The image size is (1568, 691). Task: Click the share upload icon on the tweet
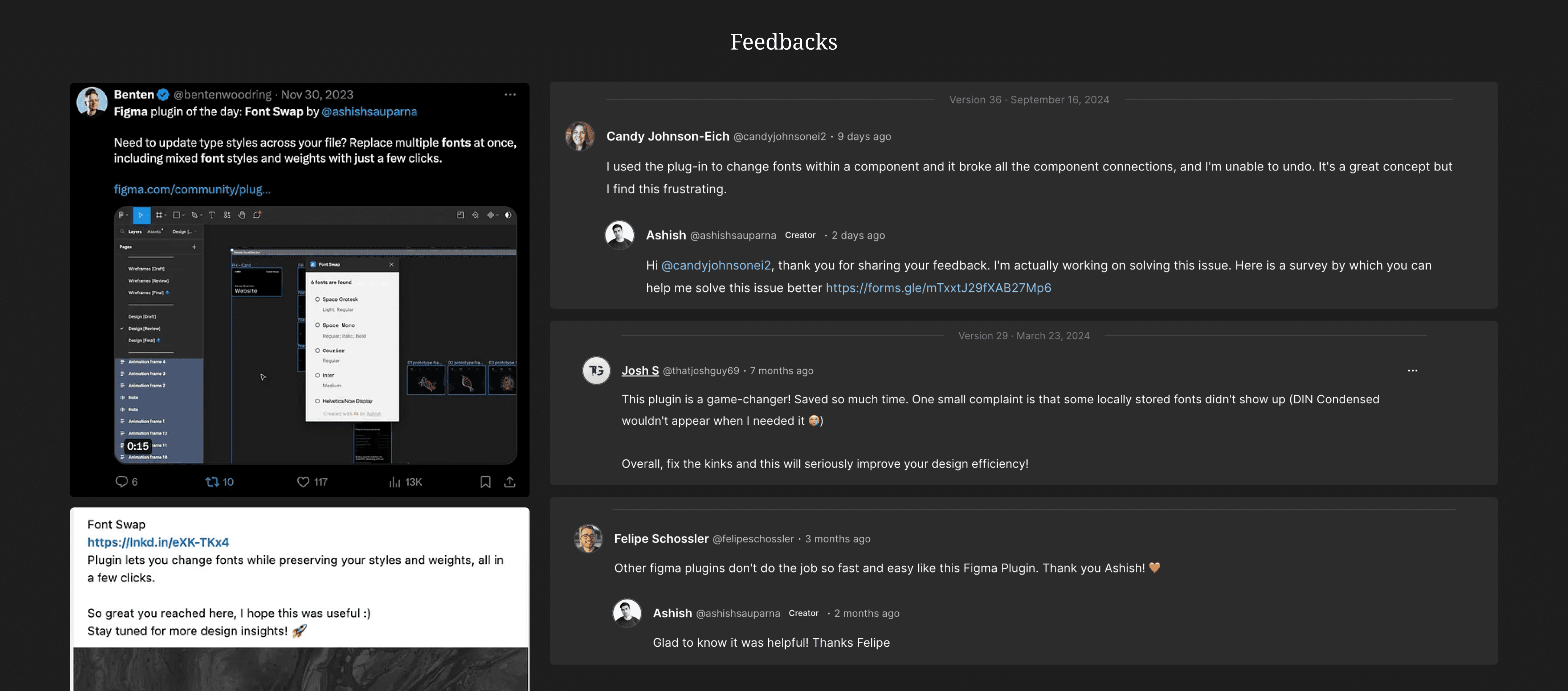pos(510,482)
